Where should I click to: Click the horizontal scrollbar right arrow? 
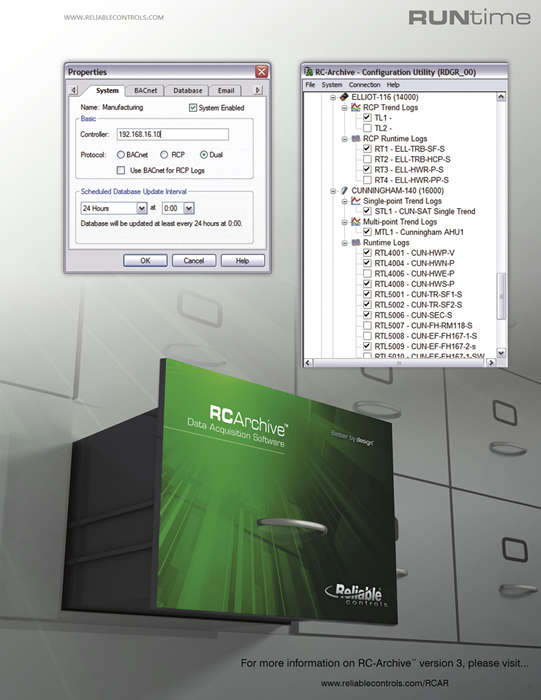tap(491, 362)
